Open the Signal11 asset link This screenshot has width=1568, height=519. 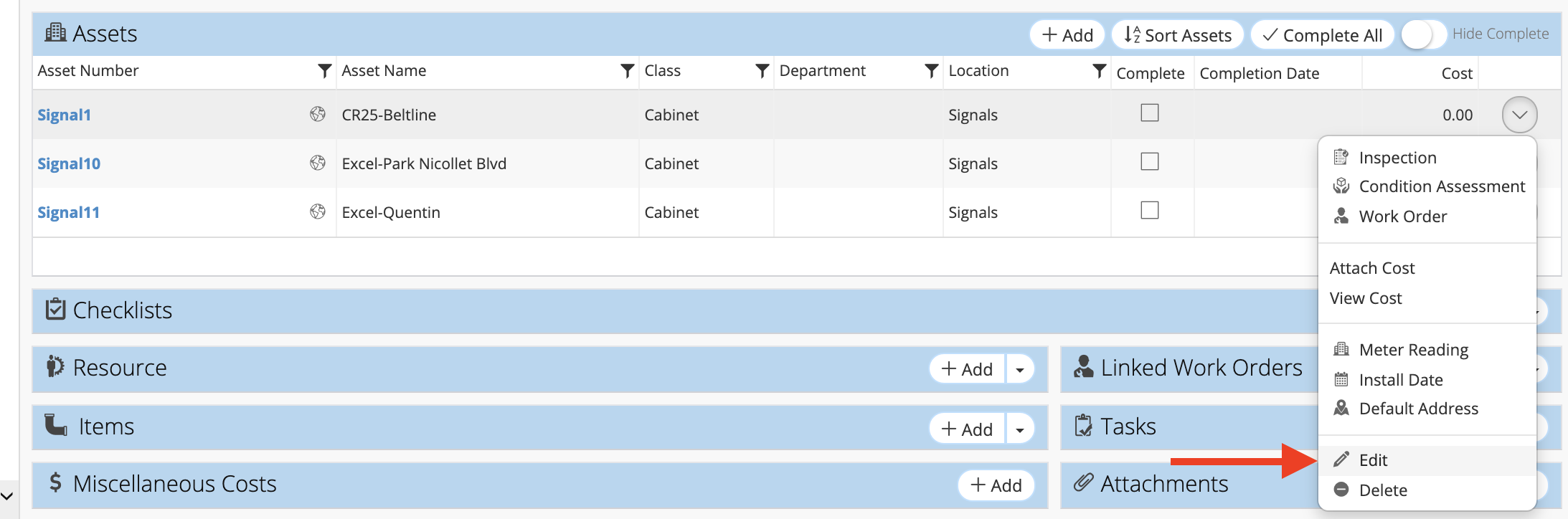pyautogui.click(x=69, y=212)
